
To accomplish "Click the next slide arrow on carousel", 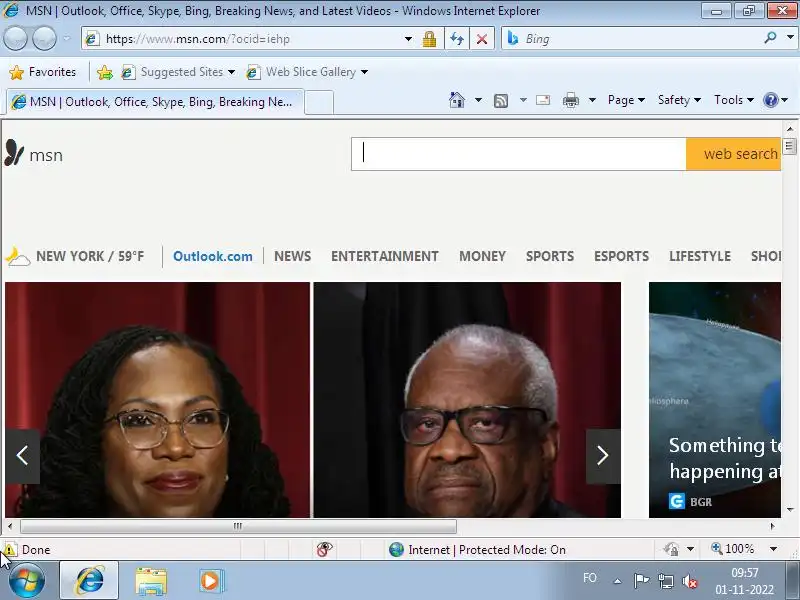I will [603, 456].
